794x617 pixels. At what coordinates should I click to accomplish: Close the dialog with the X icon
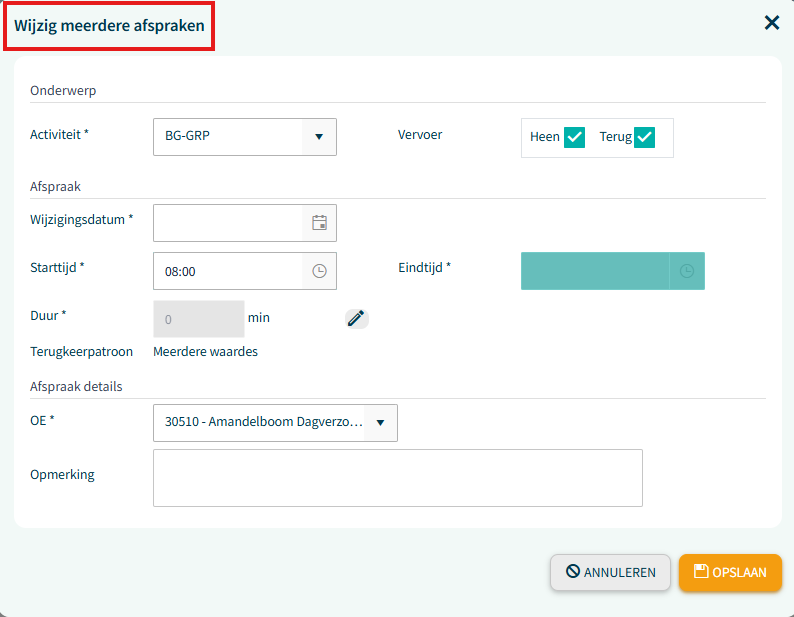[772, 22]
